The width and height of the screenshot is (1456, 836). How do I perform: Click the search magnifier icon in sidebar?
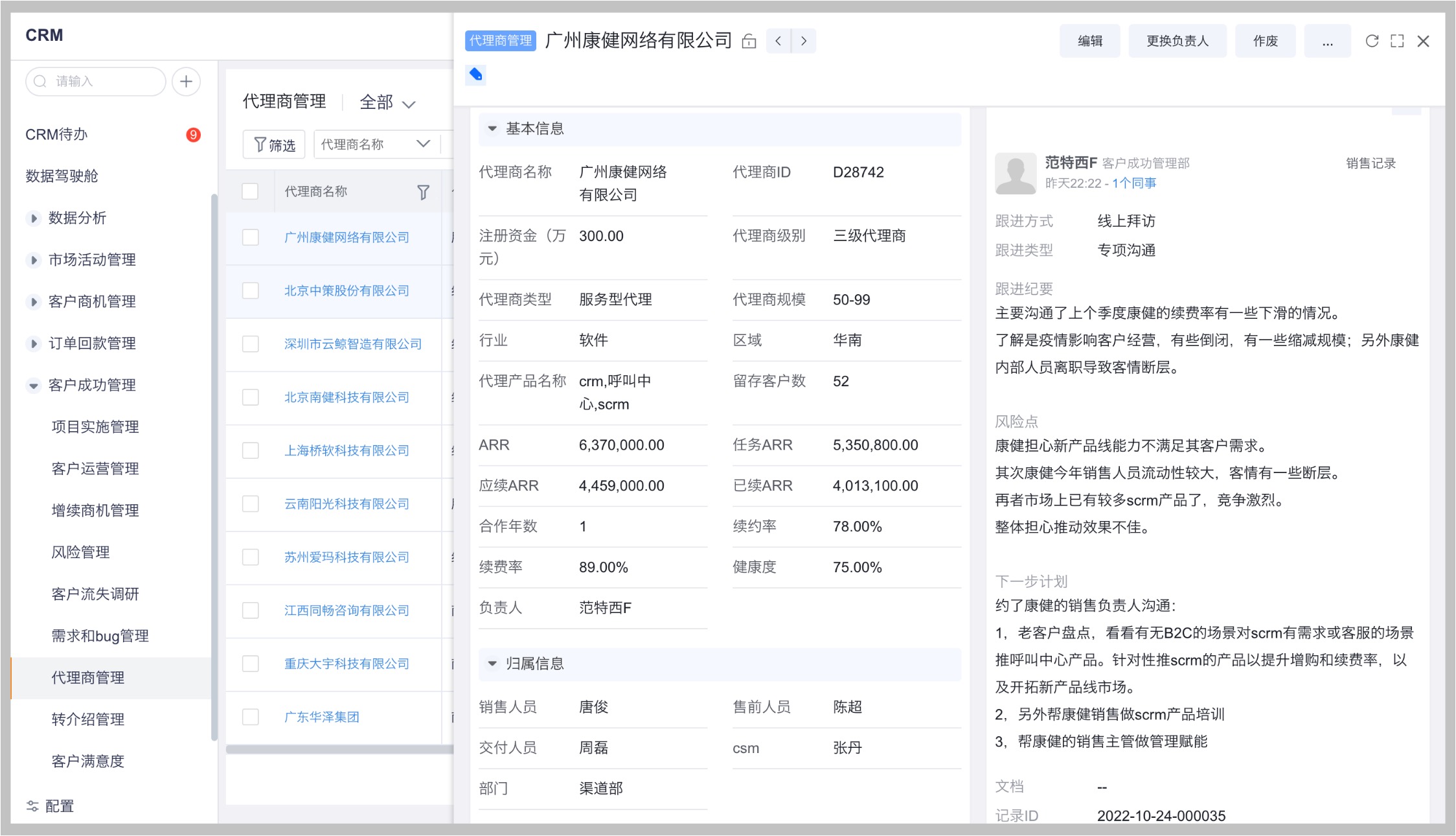[x=40, y=82]
